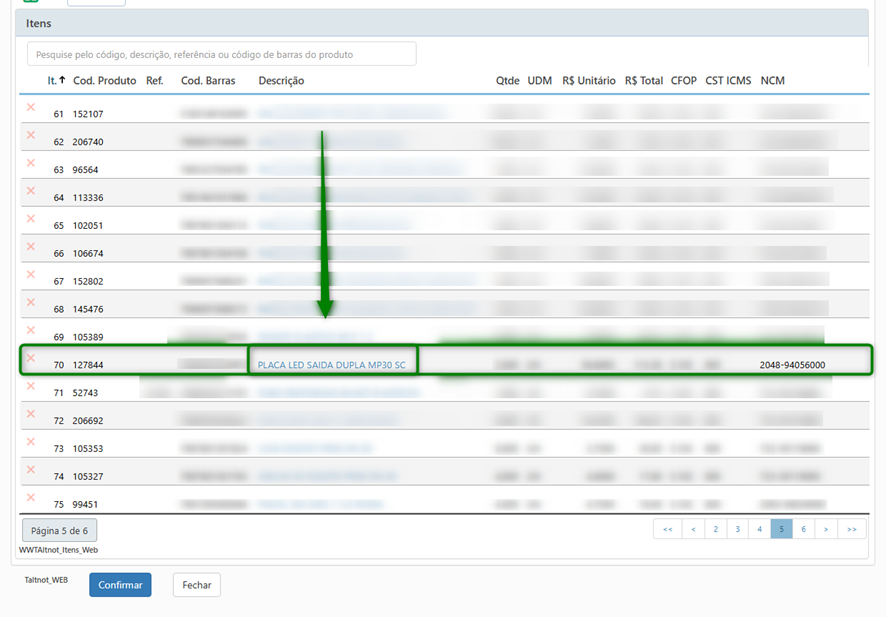The image size is (886, 617).
Task: Remove item 74 via red X icon
Action: (31, 470)
